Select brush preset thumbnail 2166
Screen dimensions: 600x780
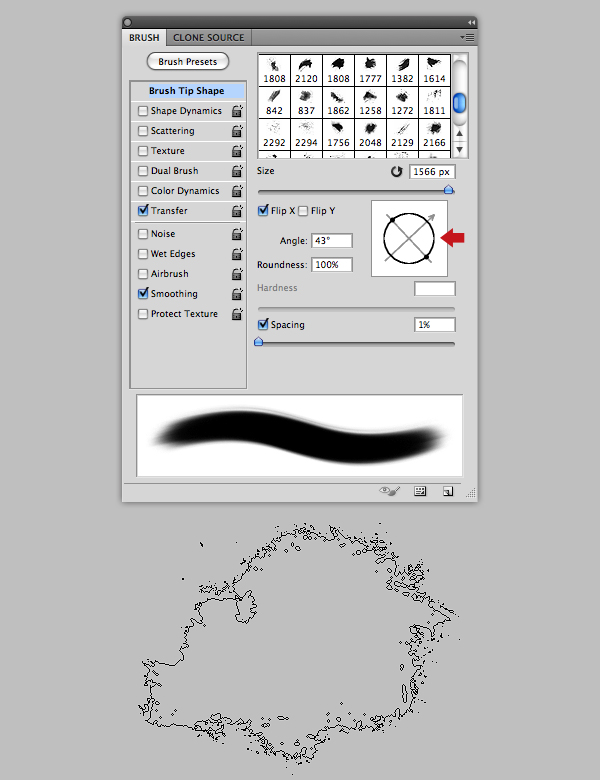pyautogui.click(x=434, y=134)
